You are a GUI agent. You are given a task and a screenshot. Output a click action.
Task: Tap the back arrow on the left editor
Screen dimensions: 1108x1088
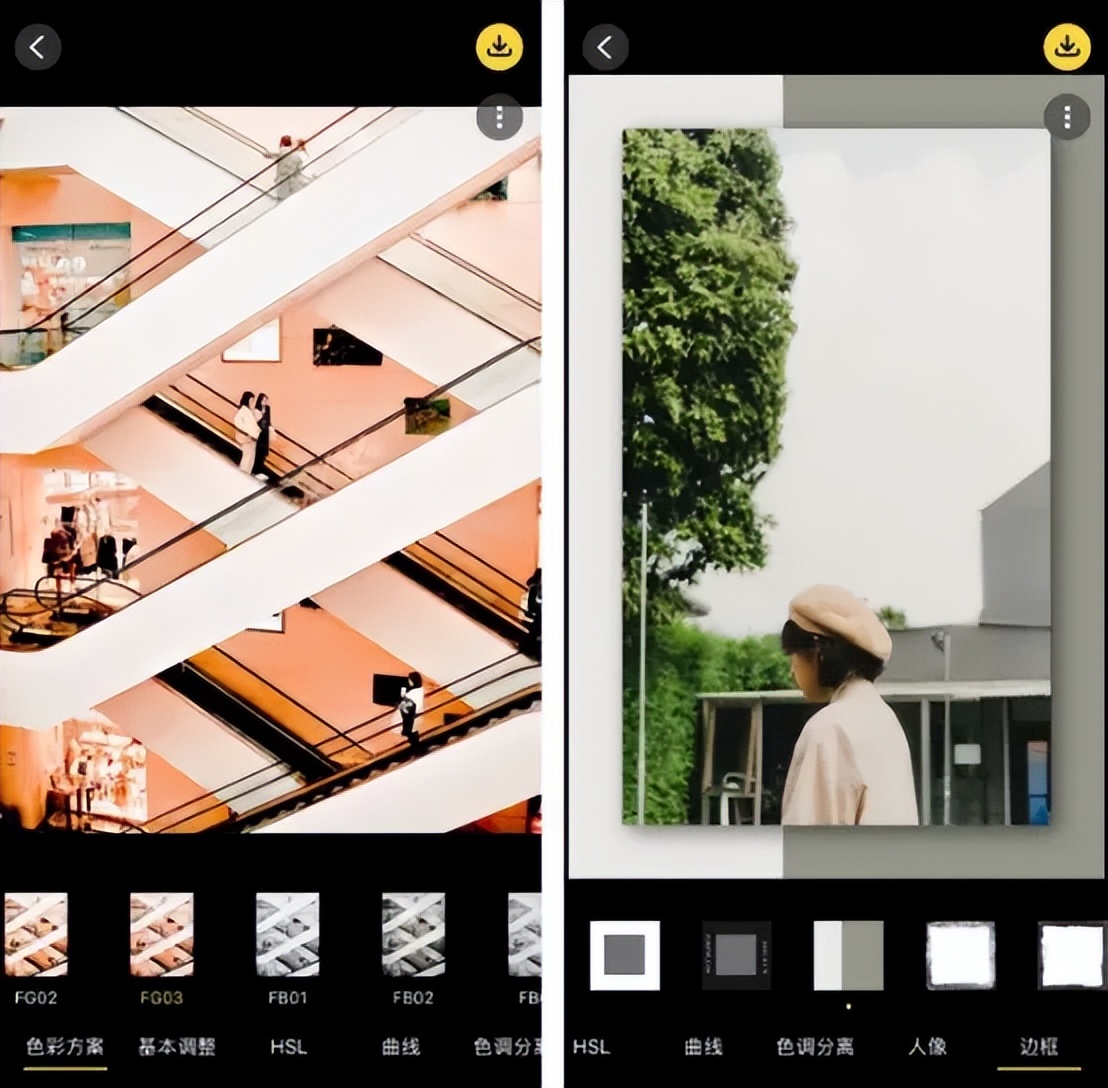(37, 46)
